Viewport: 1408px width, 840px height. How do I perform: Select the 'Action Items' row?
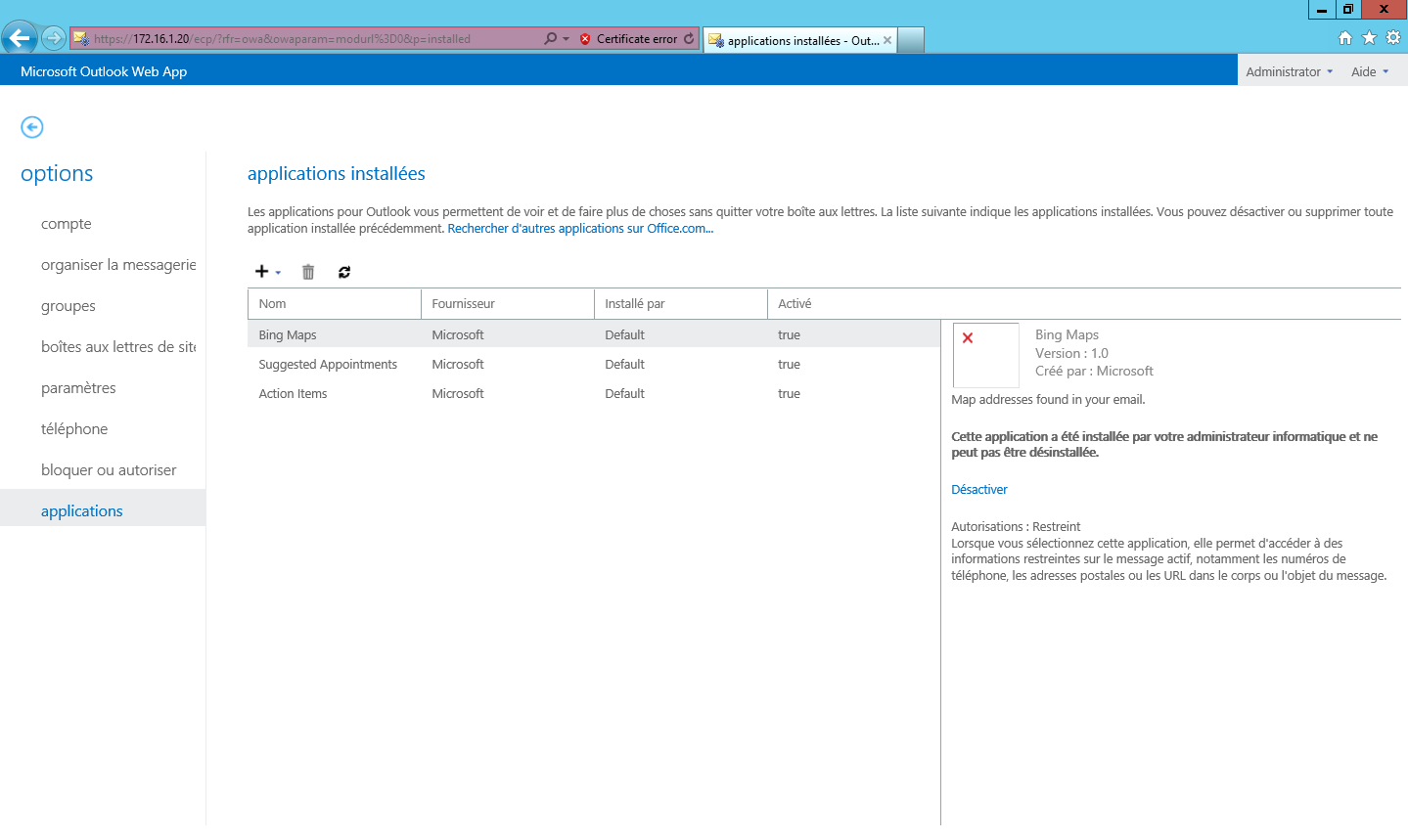pyautogui.click(x=594, y=393)
